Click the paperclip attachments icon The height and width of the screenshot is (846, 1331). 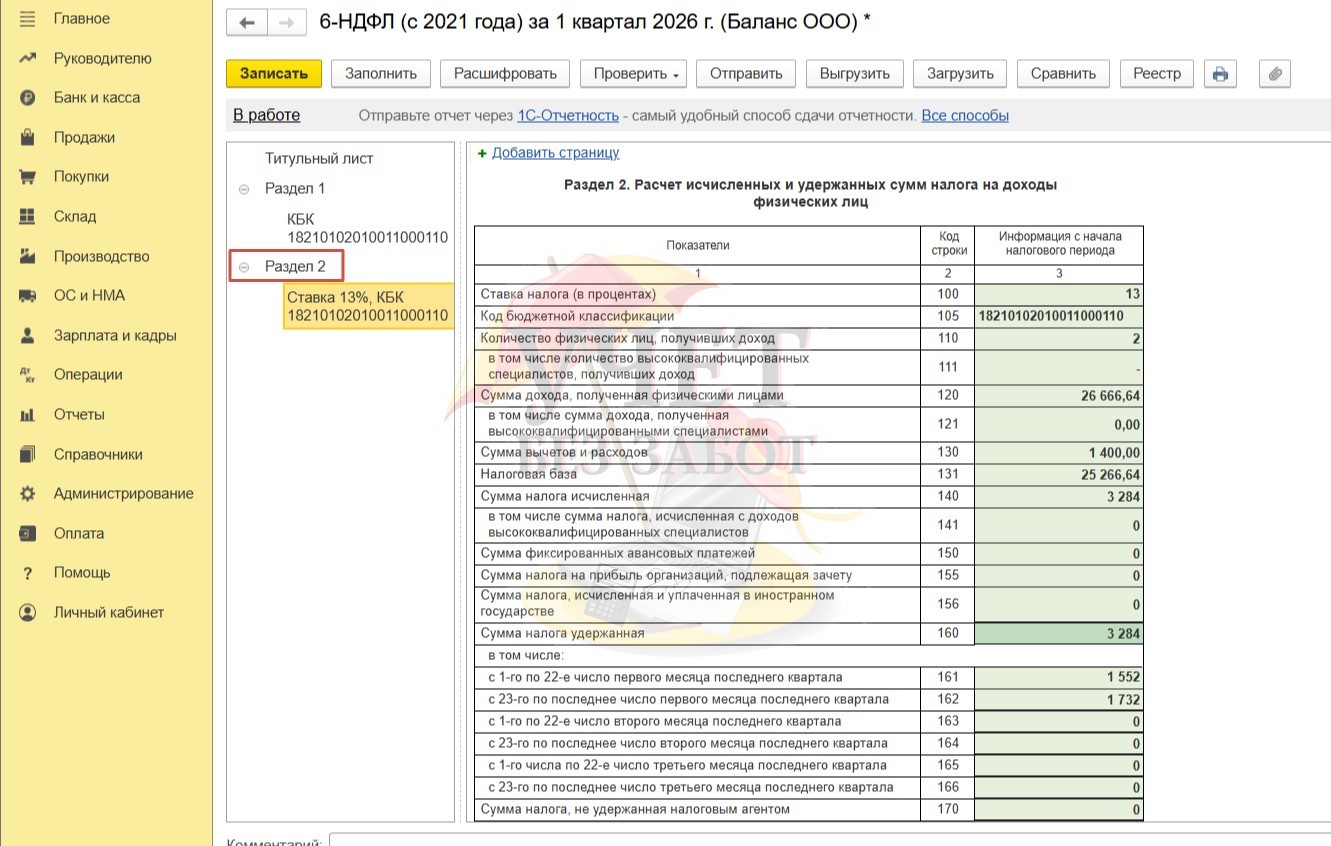pyautogui.click(x=1275, y=74)
